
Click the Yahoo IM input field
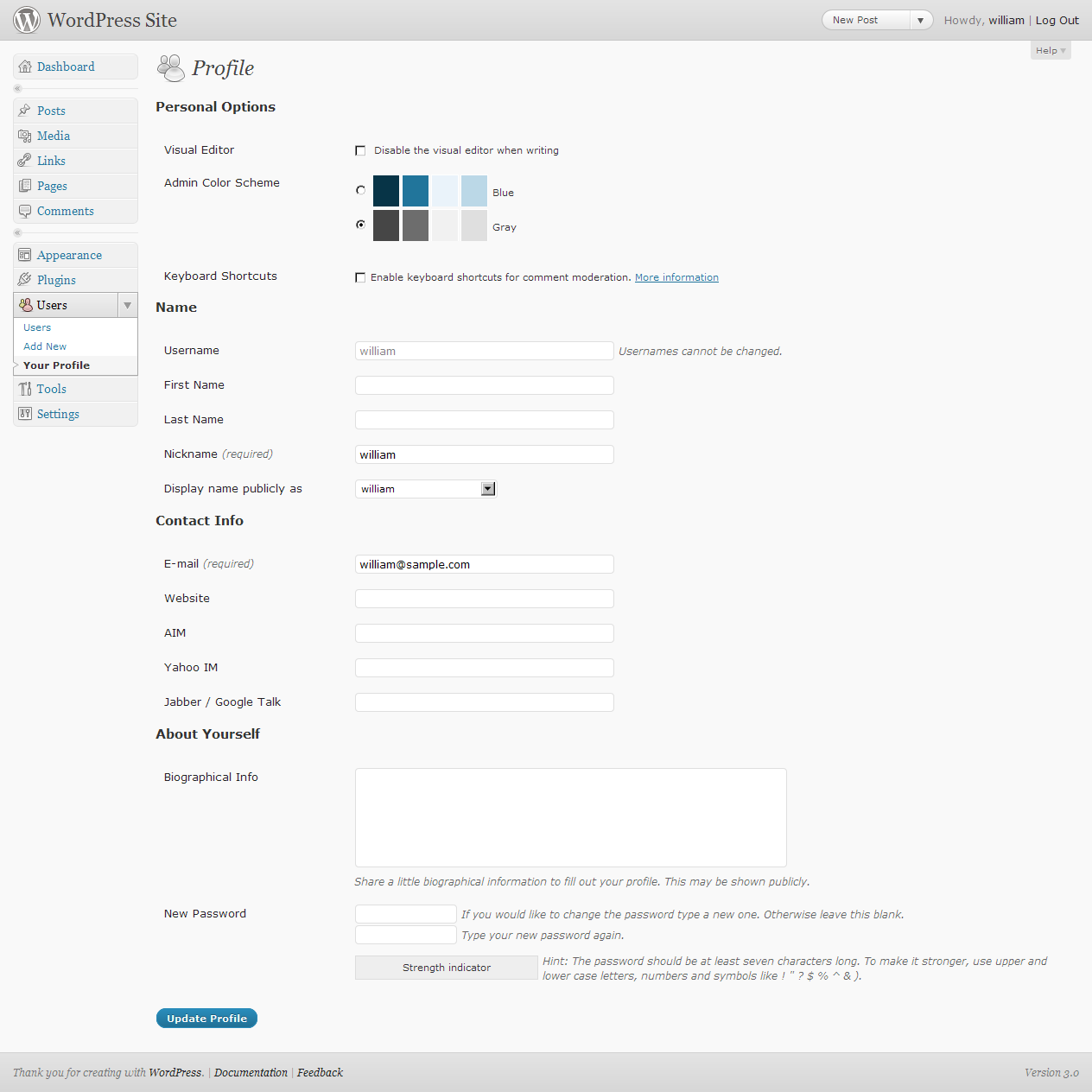(x=485, y=668)
